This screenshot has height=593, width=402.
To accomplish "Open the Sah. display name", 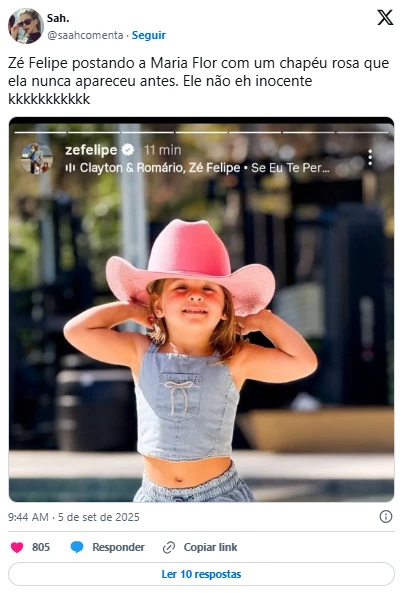I will 58,18.
